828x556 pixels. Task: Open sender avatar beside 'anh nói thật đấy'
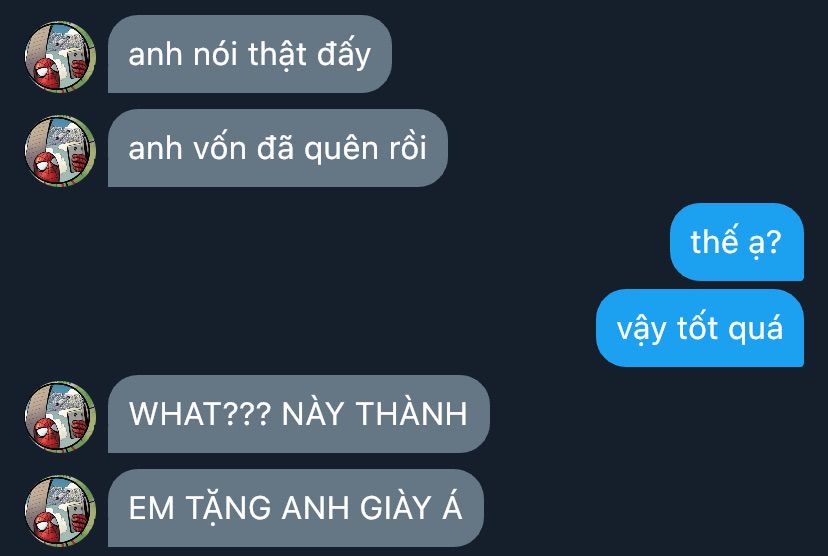coord(60,56)
